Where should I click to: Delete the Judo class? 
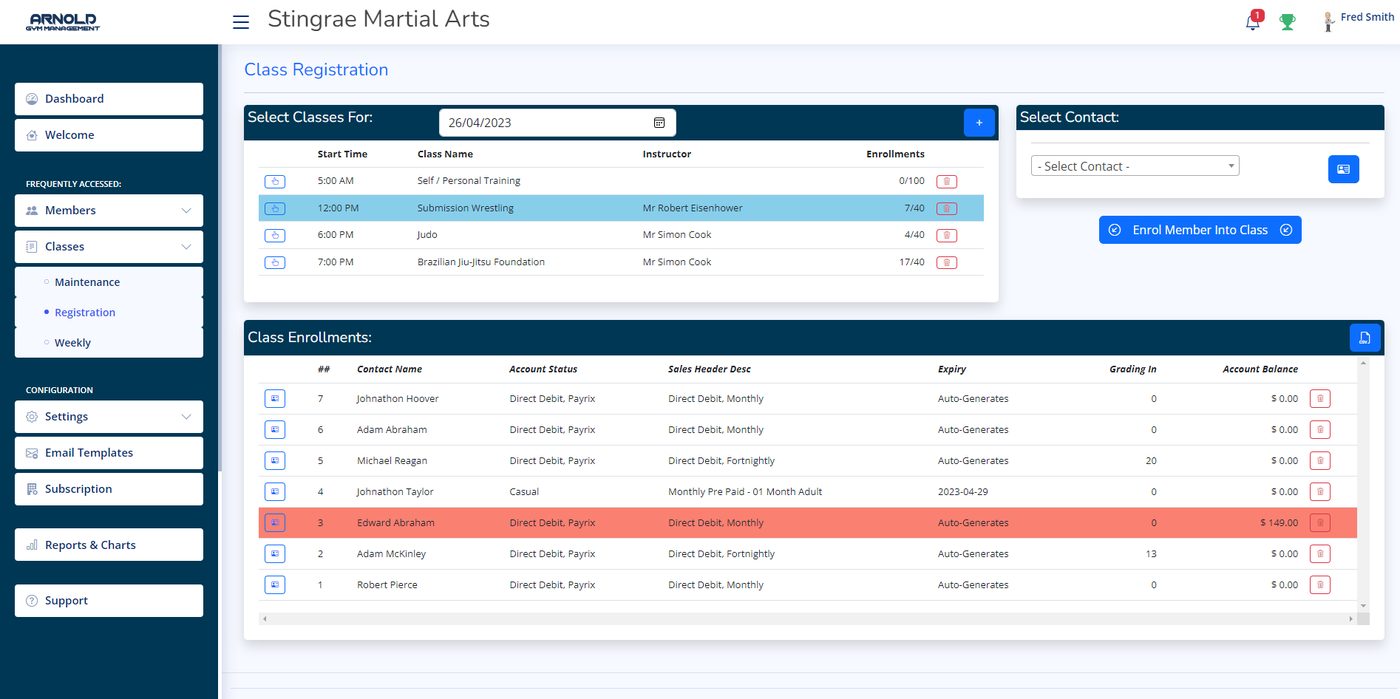[946, 235]
